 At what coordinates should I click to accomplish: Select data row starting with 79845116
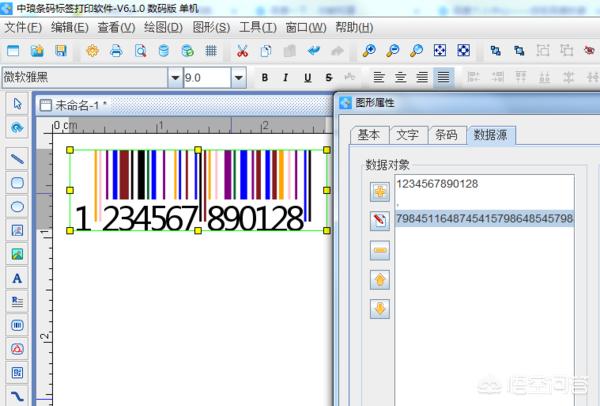484,218
